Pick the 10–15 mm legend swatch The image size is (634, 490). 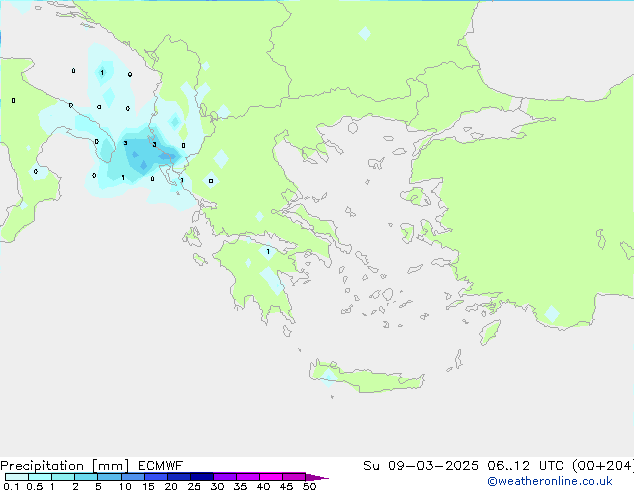tap(132, 477)
